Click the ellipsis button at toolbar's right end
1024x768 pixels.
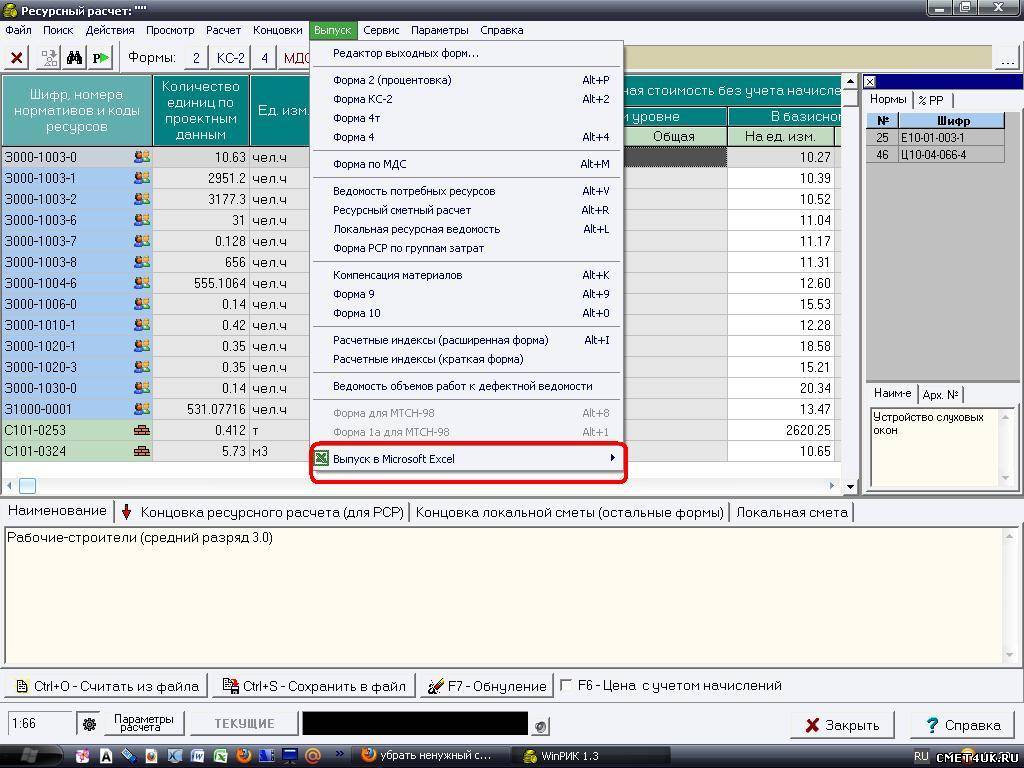(1008, 59)
